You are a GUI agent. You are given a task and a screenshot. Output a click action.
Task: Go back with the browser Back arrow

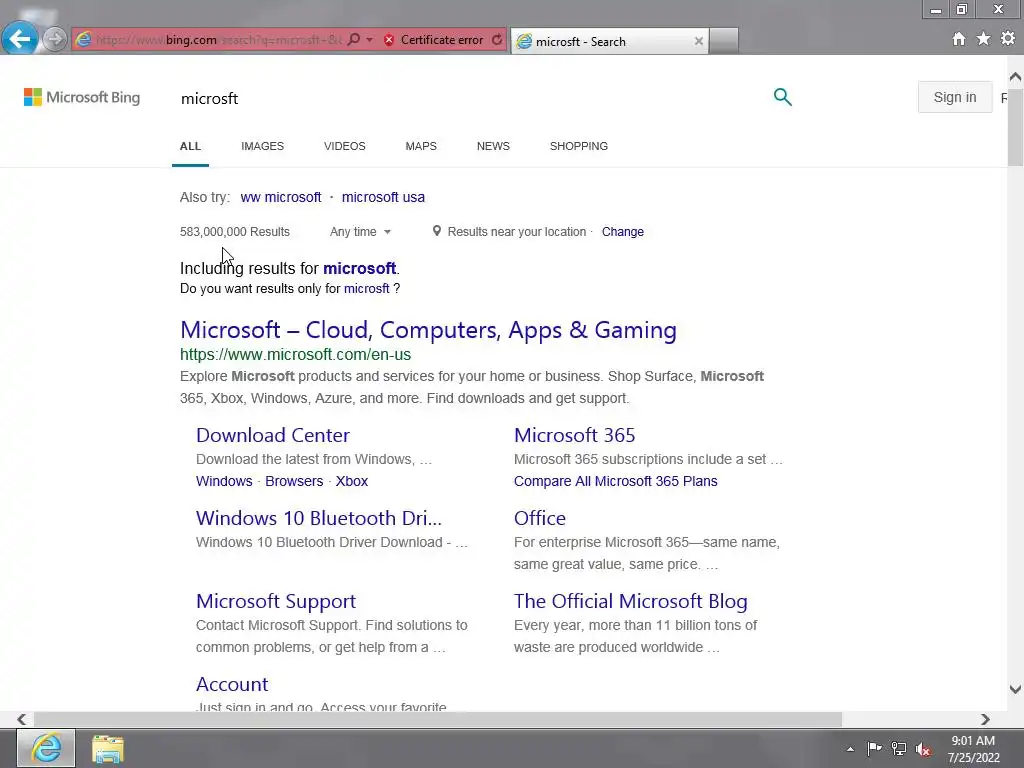click(x=20, y=39)
